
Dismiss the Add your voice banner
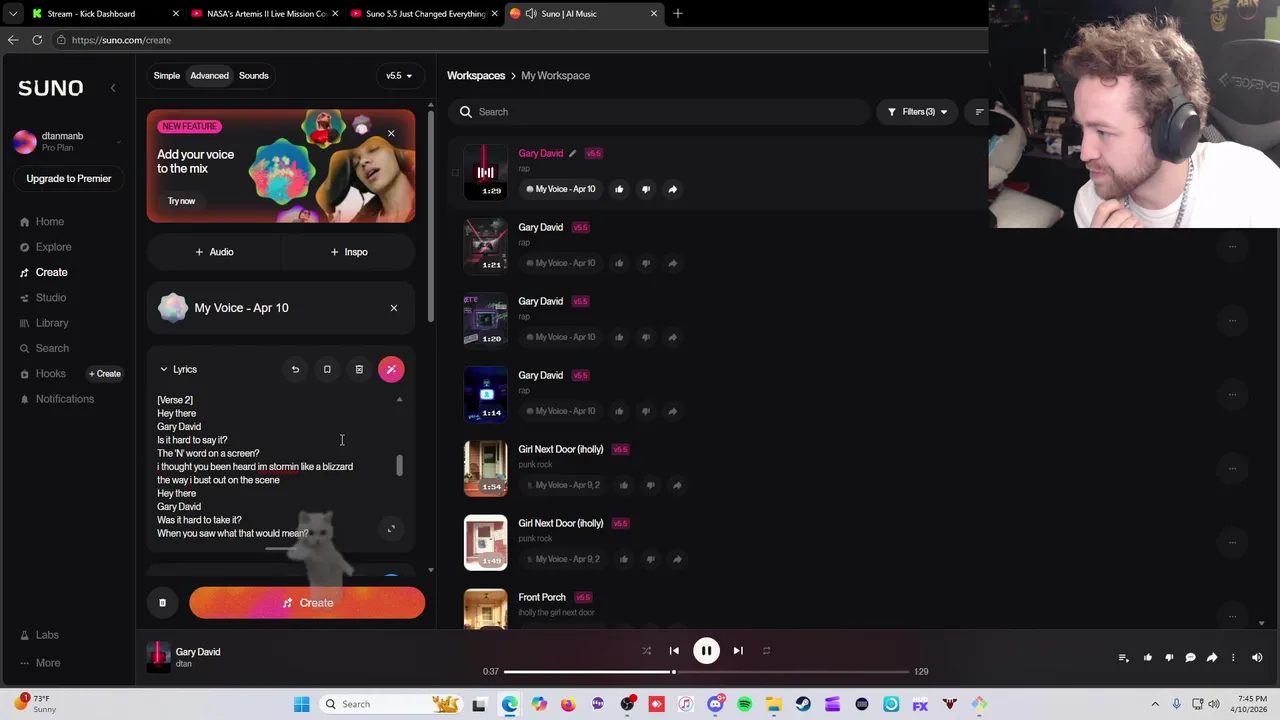(x=391, y=133)
